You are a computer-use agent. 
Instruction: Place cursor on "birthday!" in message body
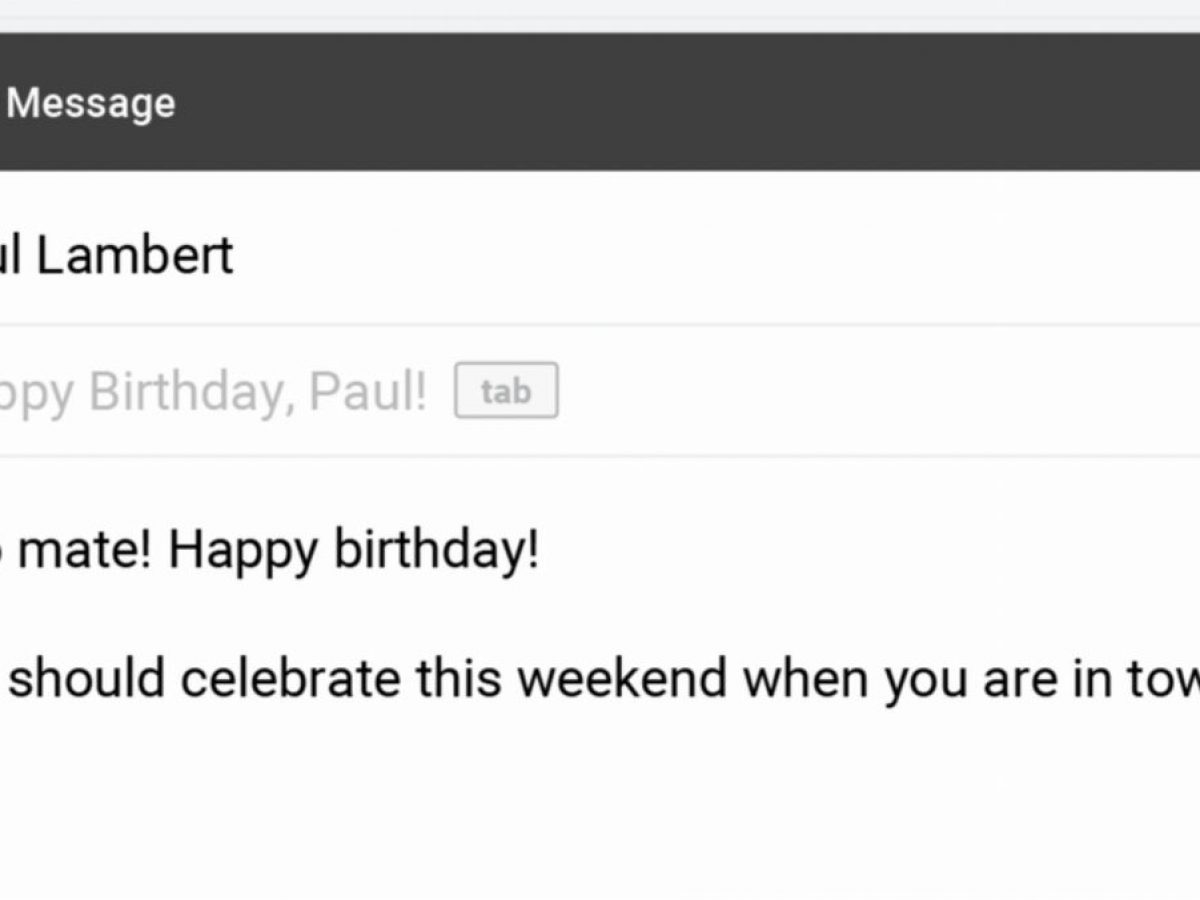pos(436,550)
